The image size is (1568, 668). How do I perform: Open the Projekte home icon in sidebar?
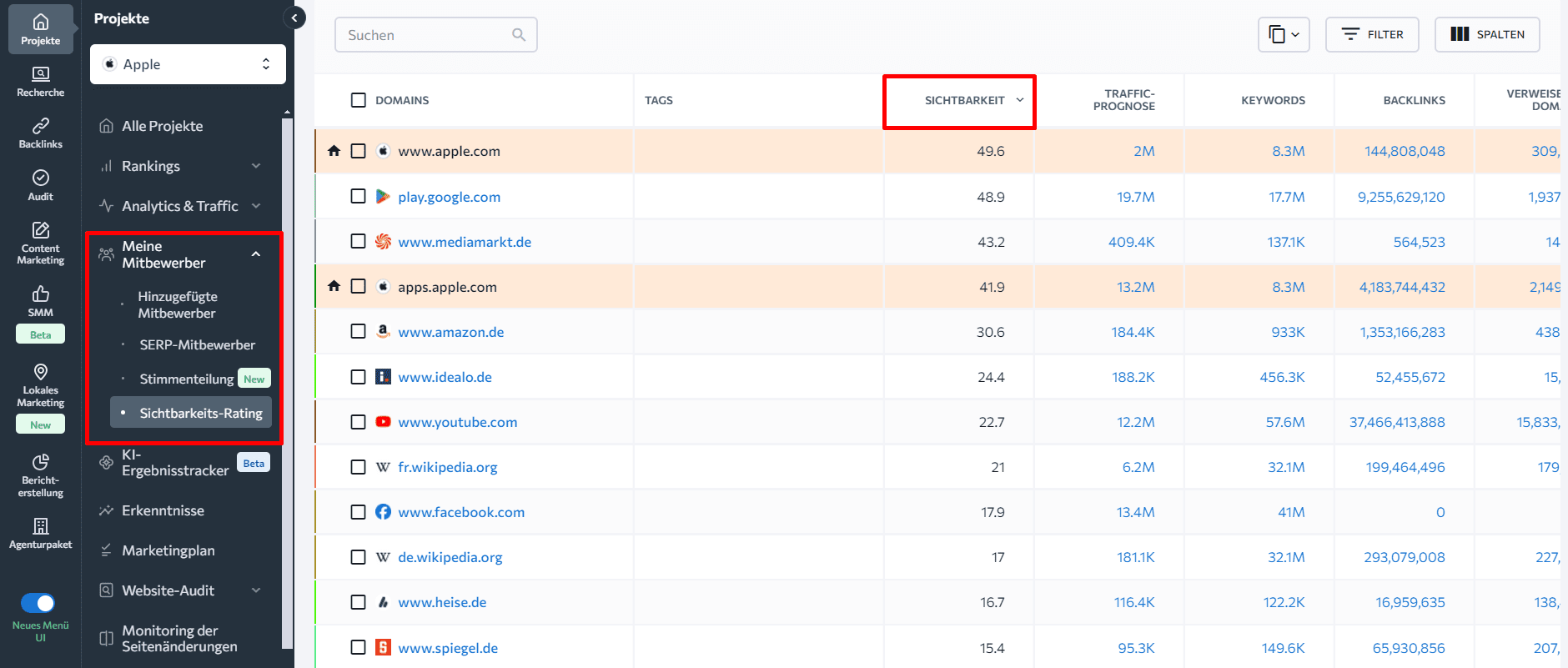pyautogui.click(x=40, y=29)
